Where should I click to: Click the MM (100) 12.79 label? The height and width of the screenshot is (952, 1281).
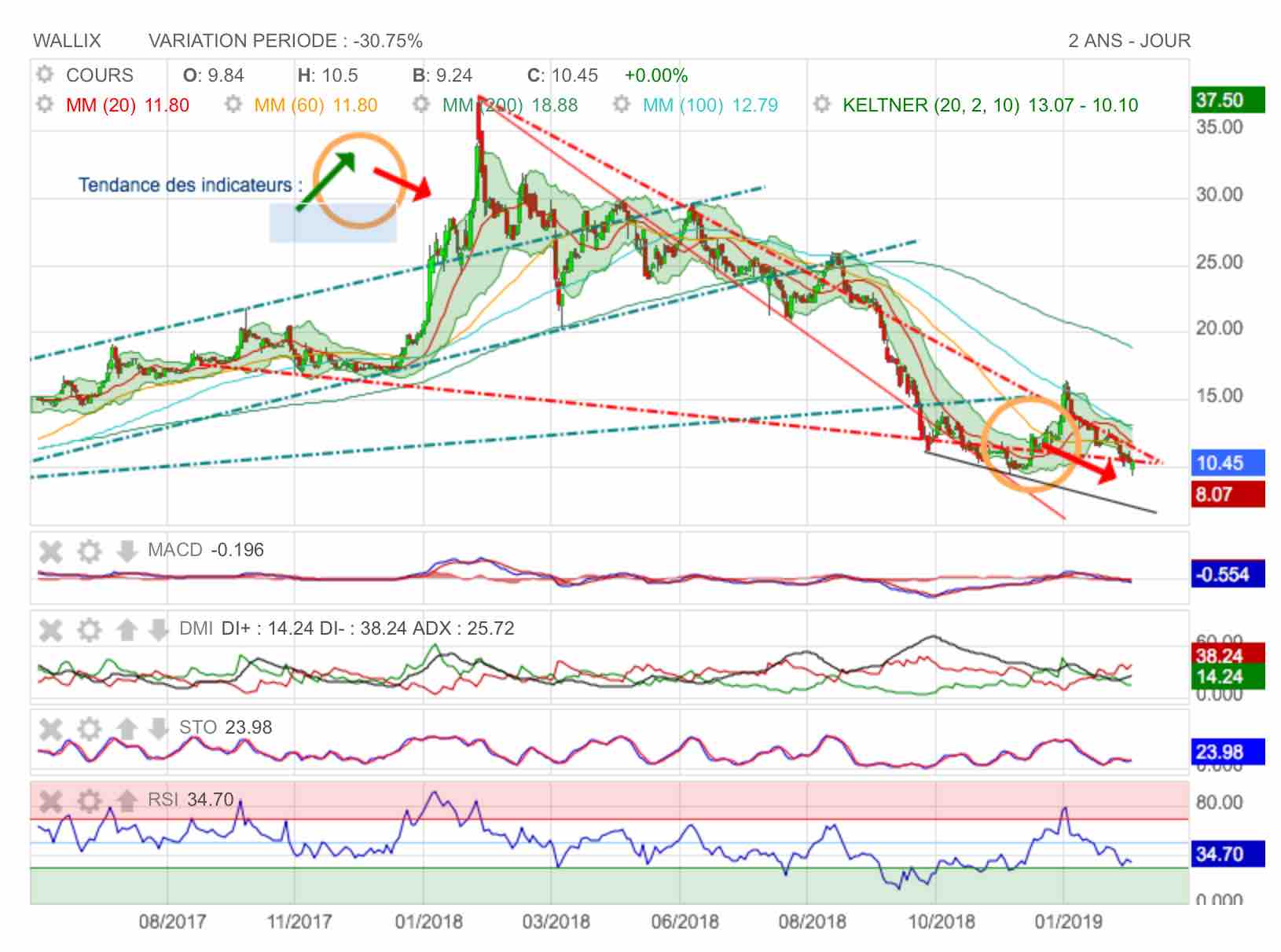point(710,105)
